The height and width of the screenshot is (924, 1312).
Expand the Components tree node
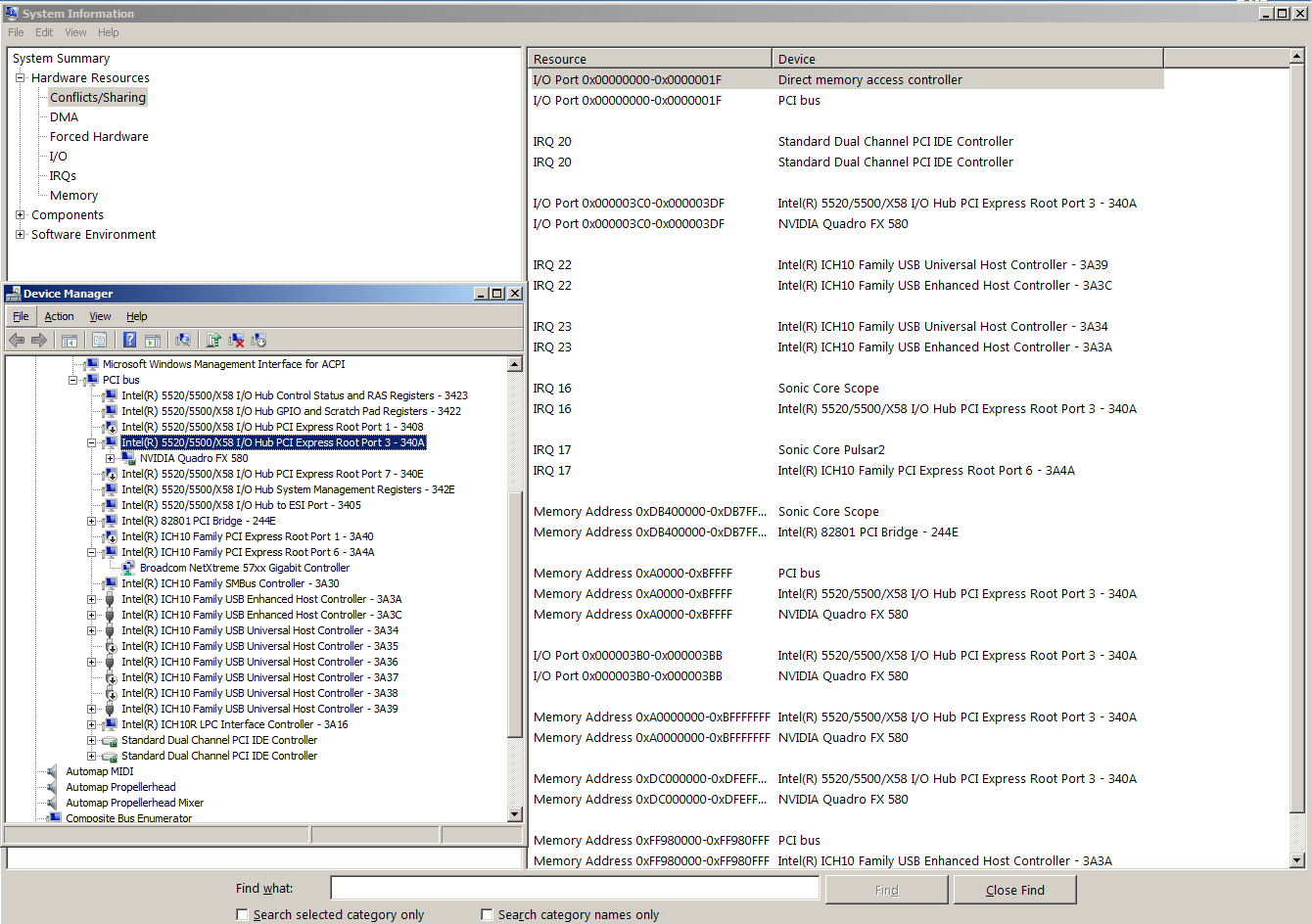[x=20, y=214]
